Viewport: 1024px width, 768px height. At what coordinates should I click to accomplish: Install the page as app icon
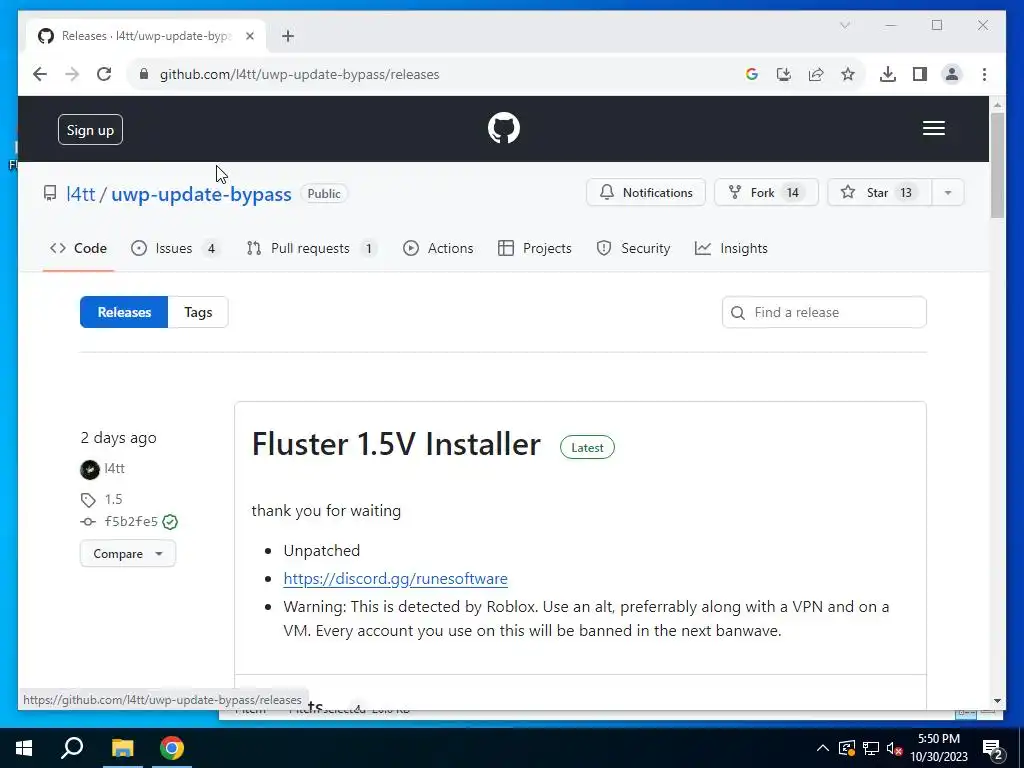[784, 74]
